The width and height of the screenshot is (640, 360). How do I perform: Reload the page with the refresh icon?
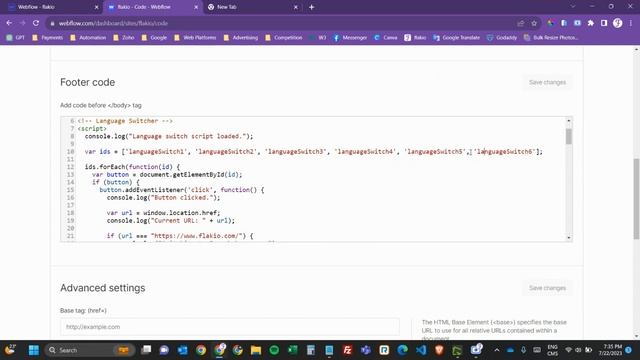(36, 23)
